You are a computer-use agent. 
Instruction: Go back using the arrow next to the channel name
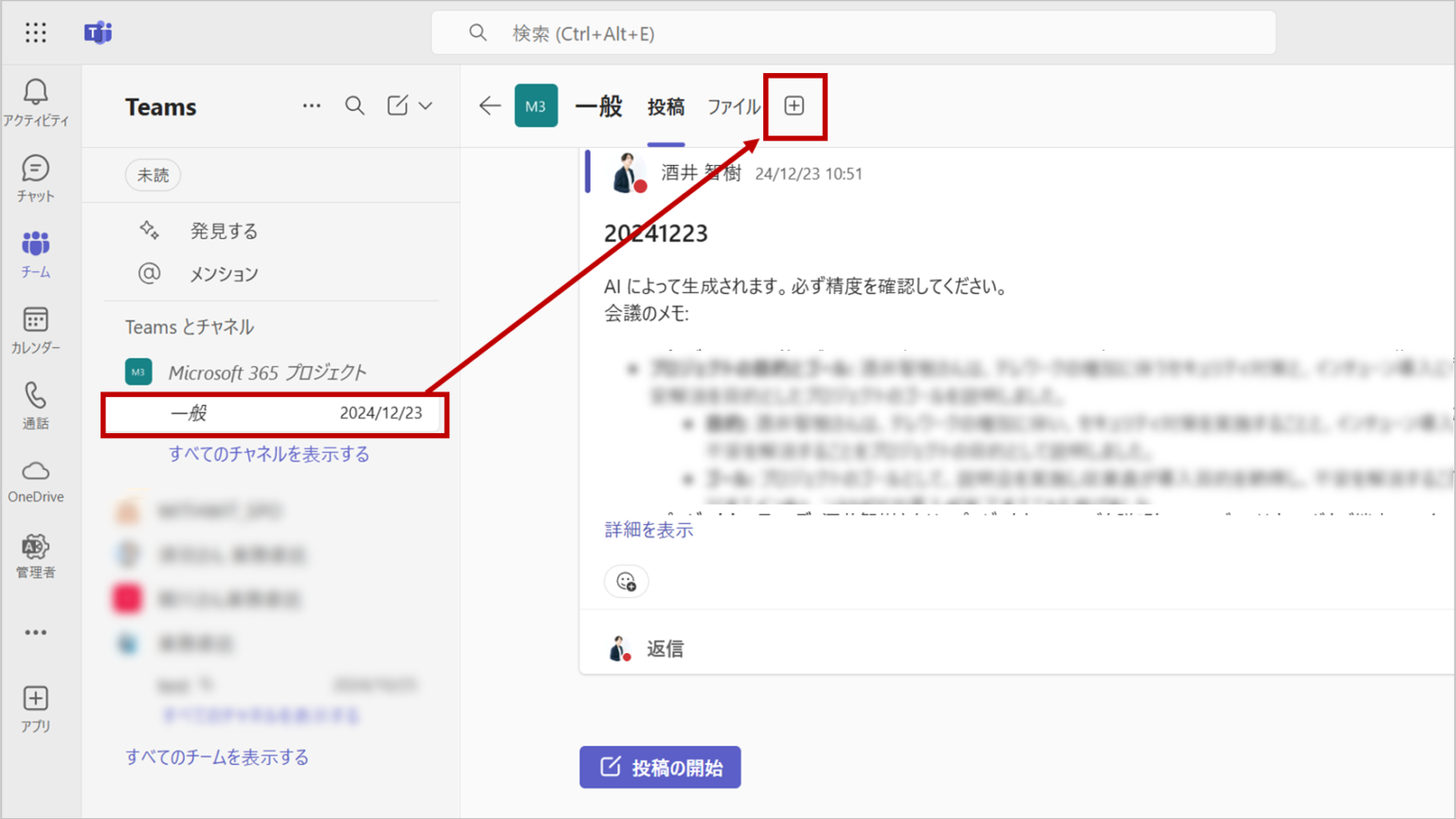point(488,106)
